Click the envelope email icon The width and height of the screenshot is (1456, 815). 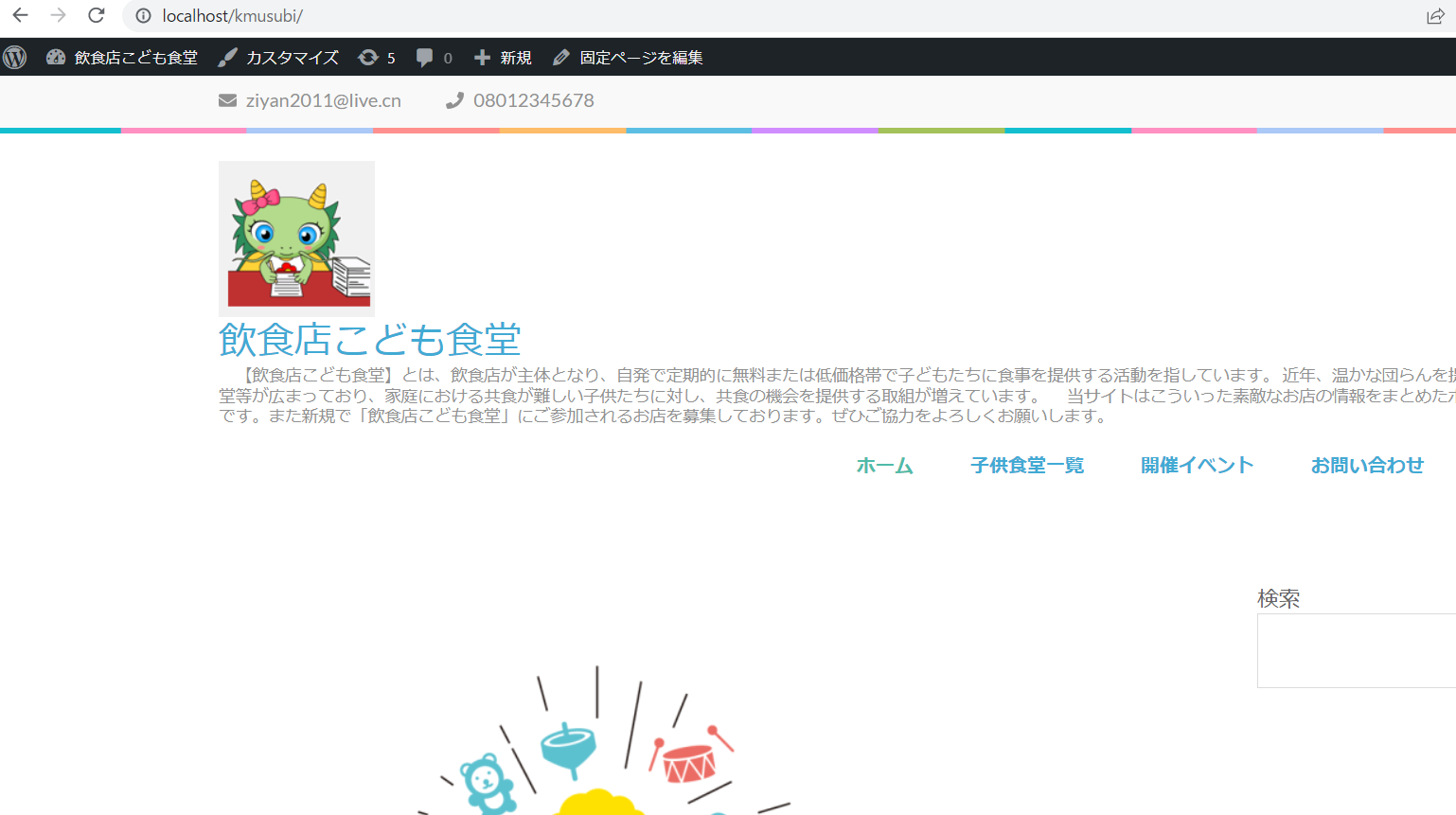pyautogui.click(x=227, y=100)
